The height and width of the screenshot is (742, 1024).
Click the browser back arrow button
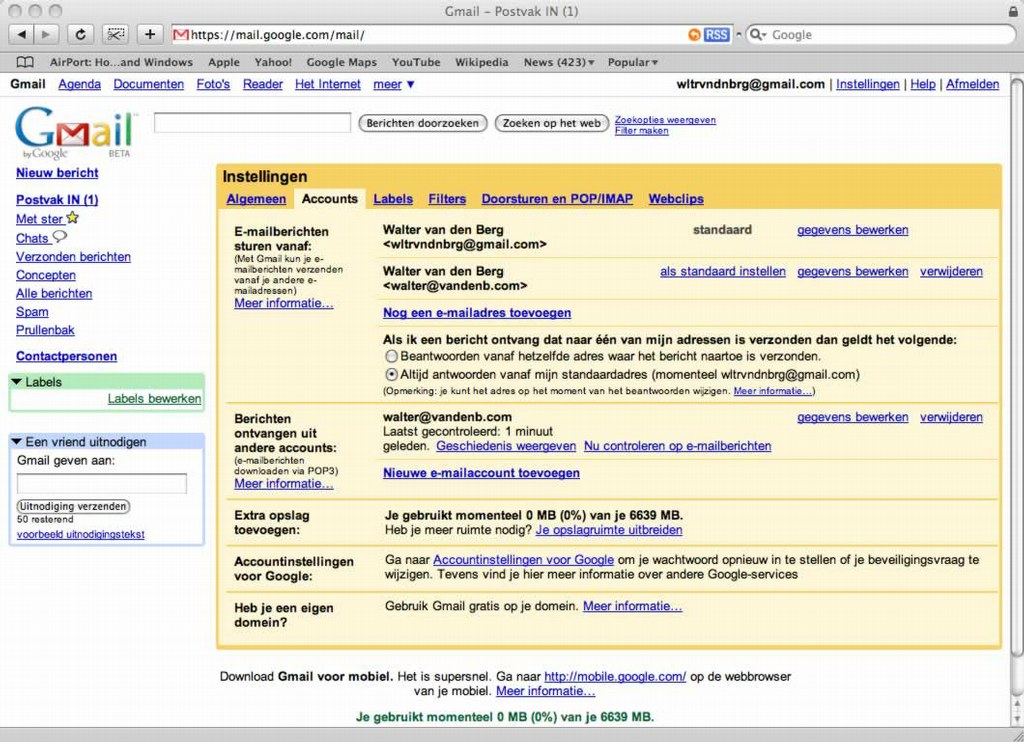pyautogui.click(x=22, y=34)
